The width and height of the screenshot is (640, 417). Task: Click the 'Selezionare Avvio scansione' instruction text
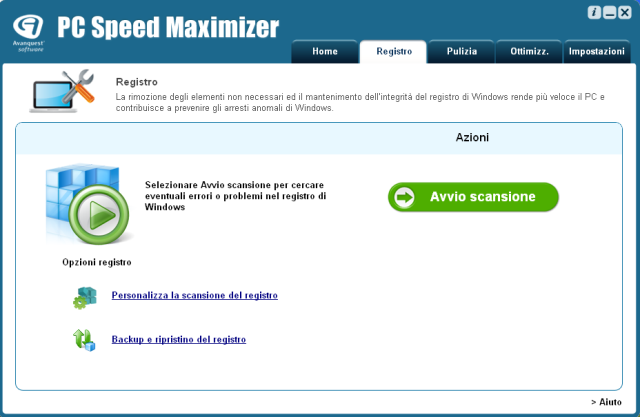pos(236,196)
